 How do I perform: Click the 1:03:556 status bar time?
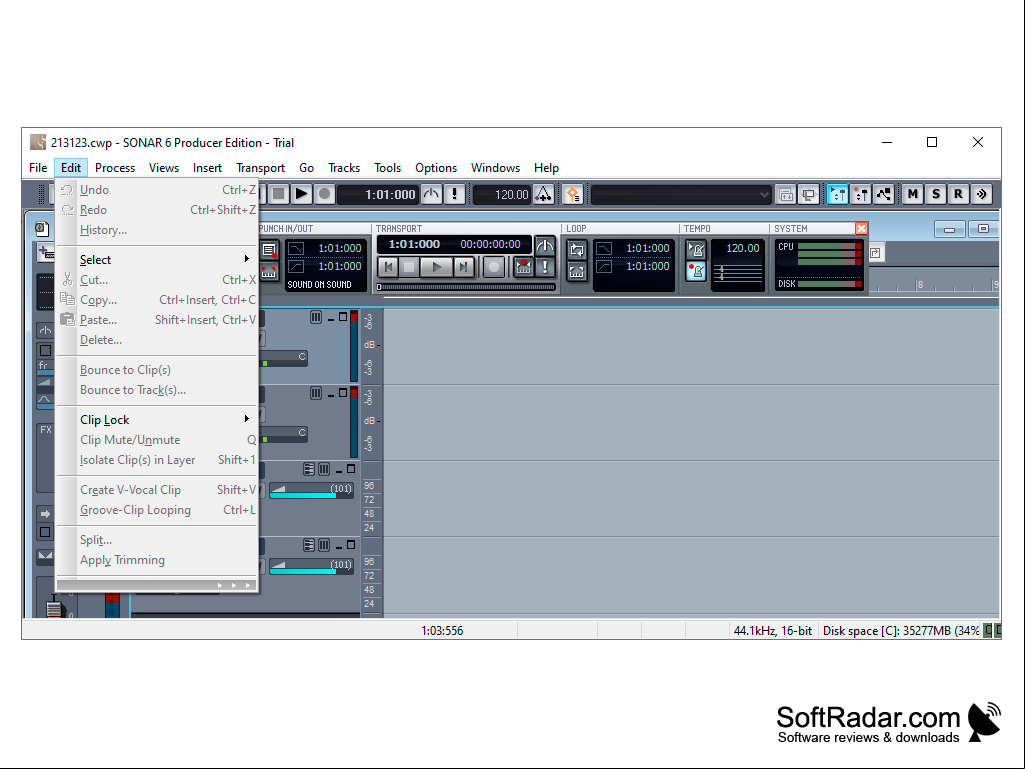(x=442, y=631)
